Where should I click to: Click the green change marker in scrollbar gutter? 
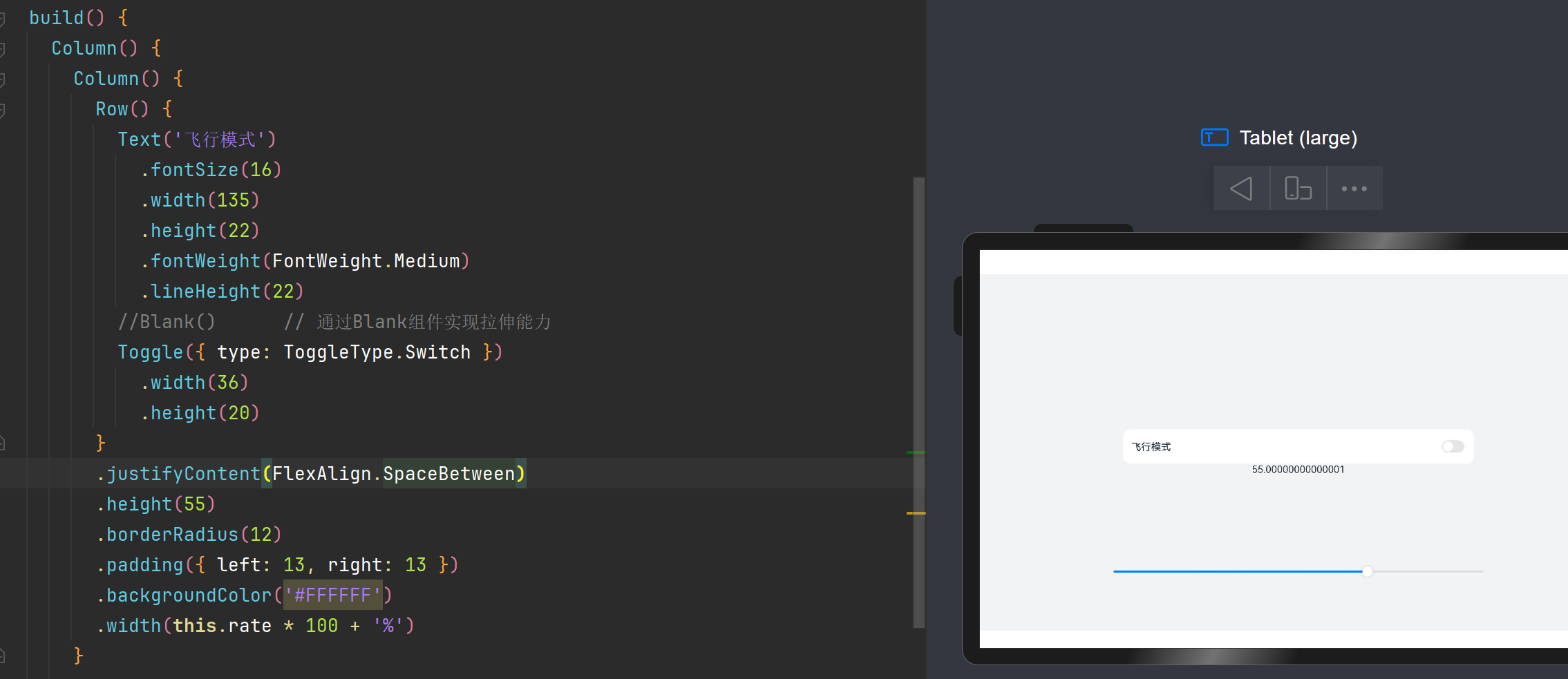916,452
